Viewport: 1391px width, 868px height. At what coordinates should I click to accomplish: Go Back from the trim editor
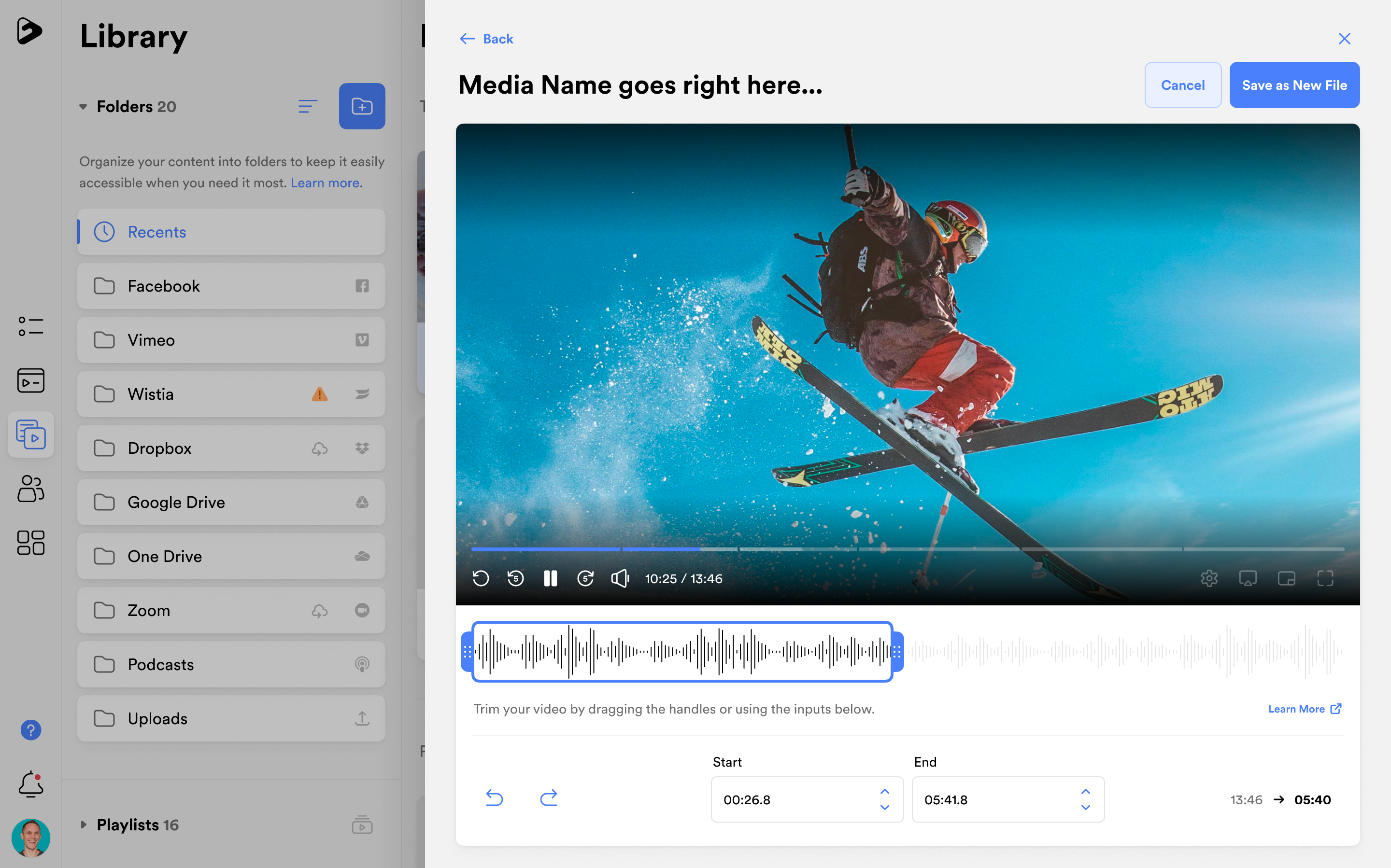tap(486, 39)
